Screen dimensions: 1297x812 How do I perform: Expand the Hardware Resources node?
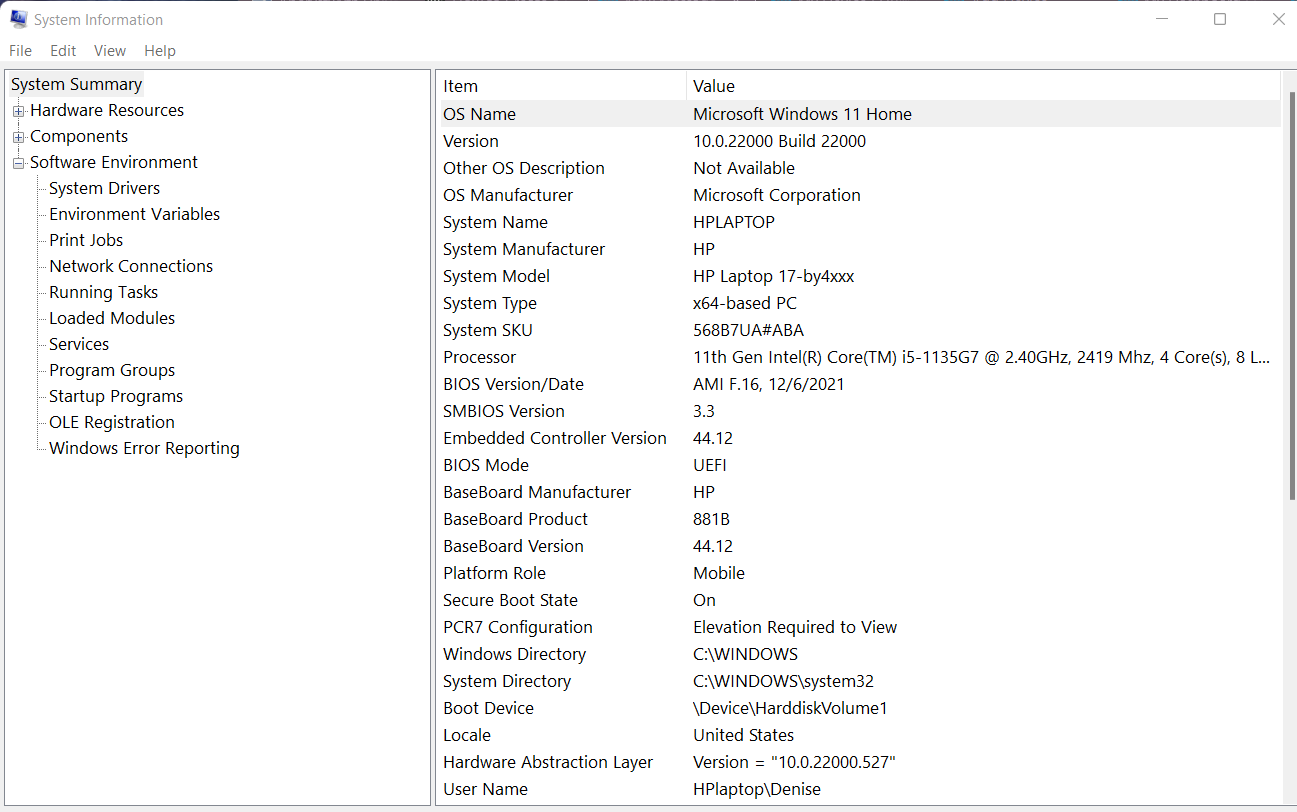(18, 111)
